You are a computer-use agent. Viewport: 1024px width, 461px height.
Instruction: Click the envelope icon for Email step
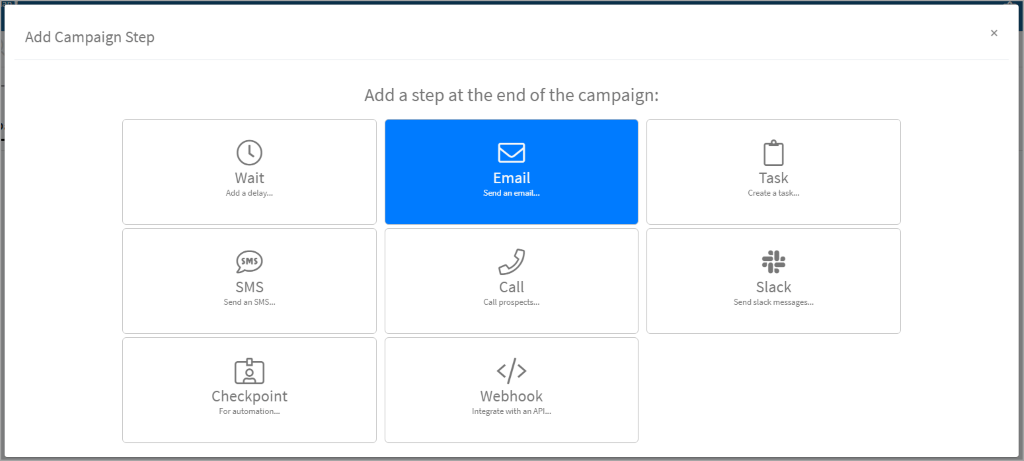pos(511,153)
